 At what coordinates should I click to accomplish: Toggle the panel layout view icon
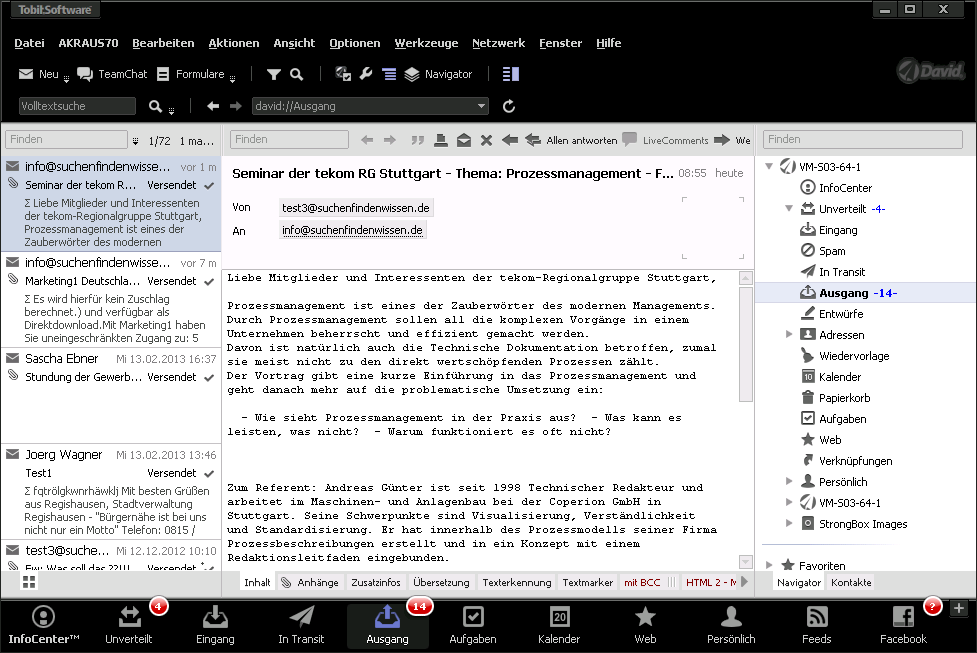tap(511, 74)
